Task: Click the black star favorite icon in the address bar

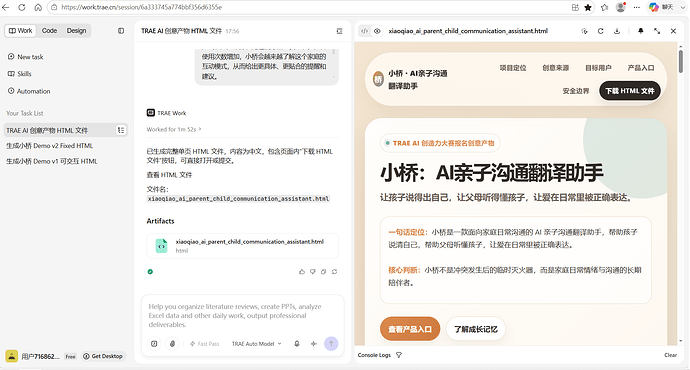Action: coord(588,7)
